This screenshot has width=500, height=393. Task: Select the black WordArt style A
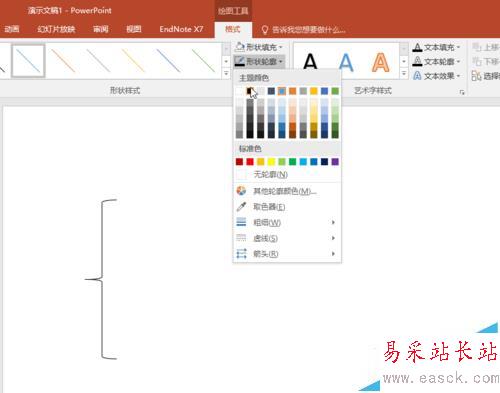310,62
